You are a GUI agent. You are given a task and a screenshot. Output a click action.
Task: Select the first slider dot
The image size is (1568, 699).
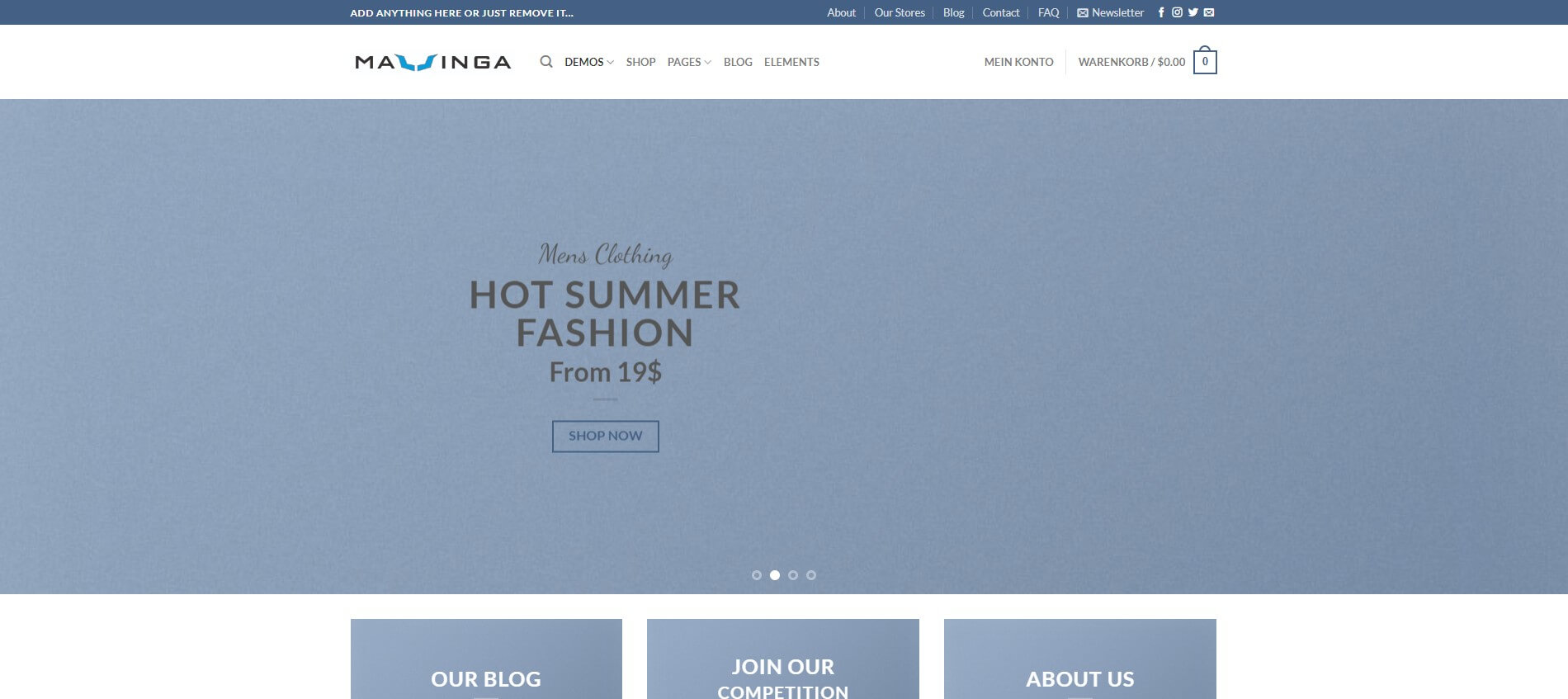(757, 575)
